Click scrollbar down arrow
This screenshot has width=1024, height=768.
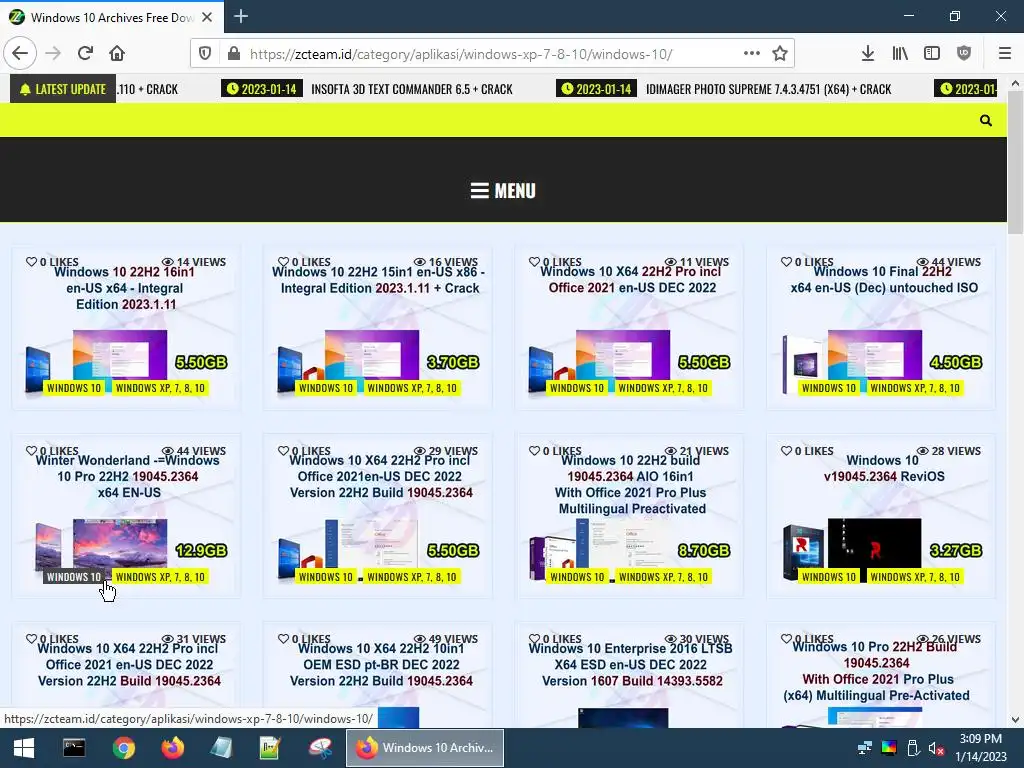1015,720
